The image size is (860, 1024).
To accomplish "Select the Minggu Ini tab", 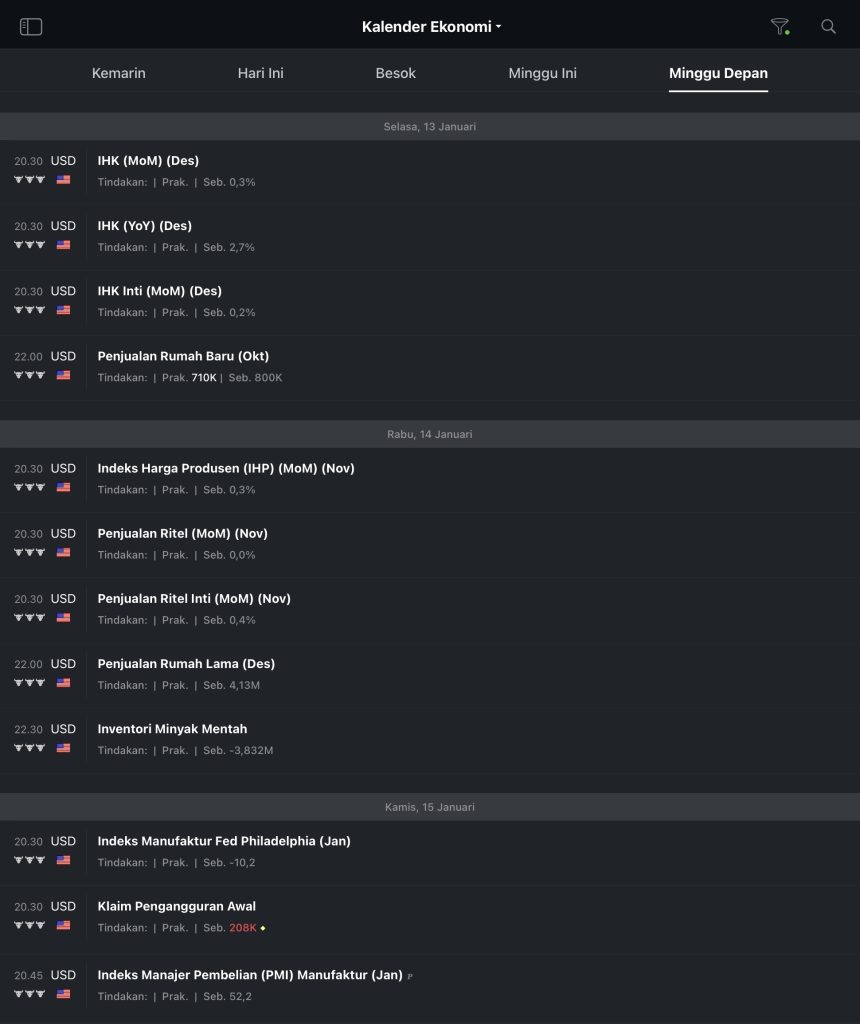I will (x=542, y=73).
